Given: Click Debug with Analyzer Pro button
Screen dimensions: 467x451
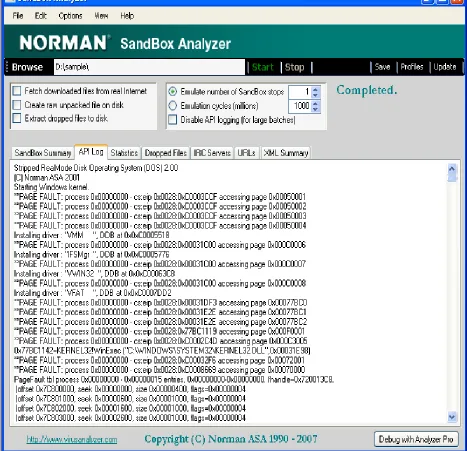Looking at the screenshot, I should (x=416, y=439).
